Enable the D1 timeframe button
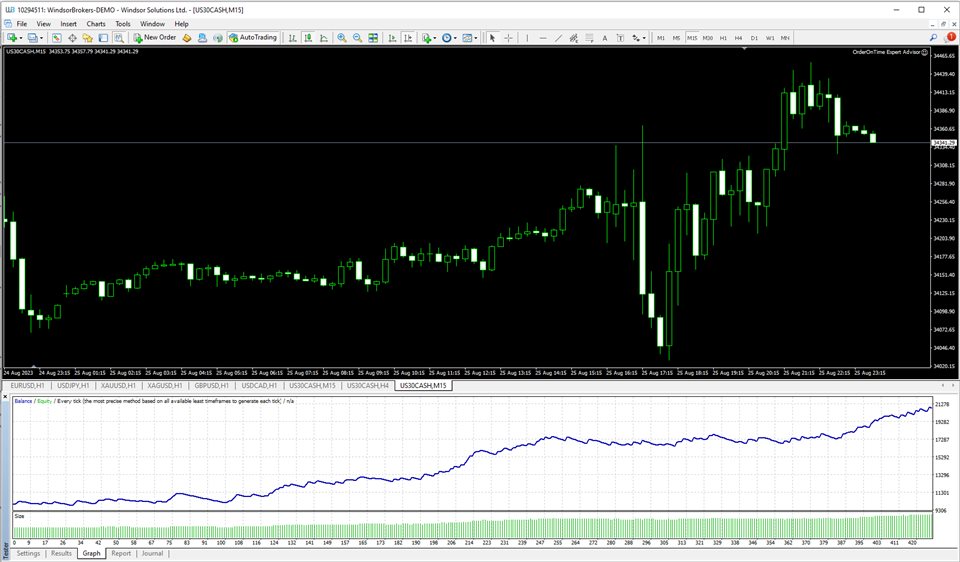960x562 pixels. (x=754, y=38)
